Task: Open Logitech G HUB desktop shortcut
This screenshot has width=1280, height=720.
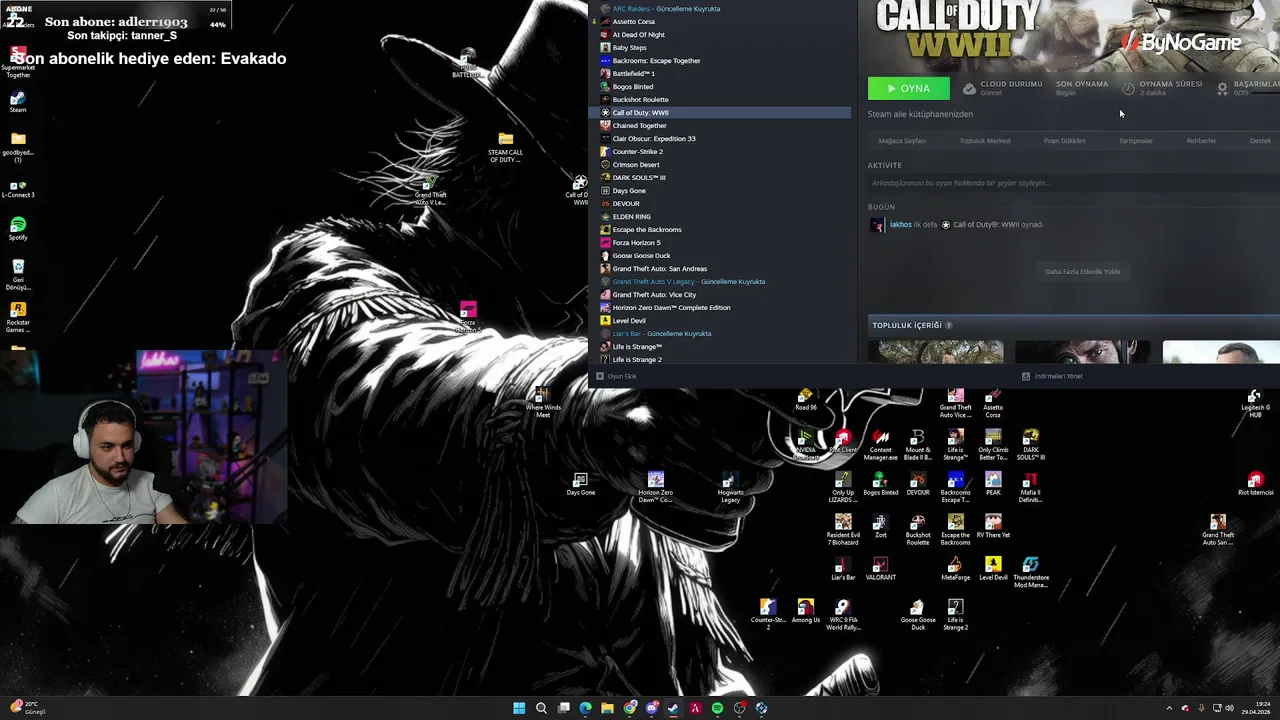Action: point(1255,403)
